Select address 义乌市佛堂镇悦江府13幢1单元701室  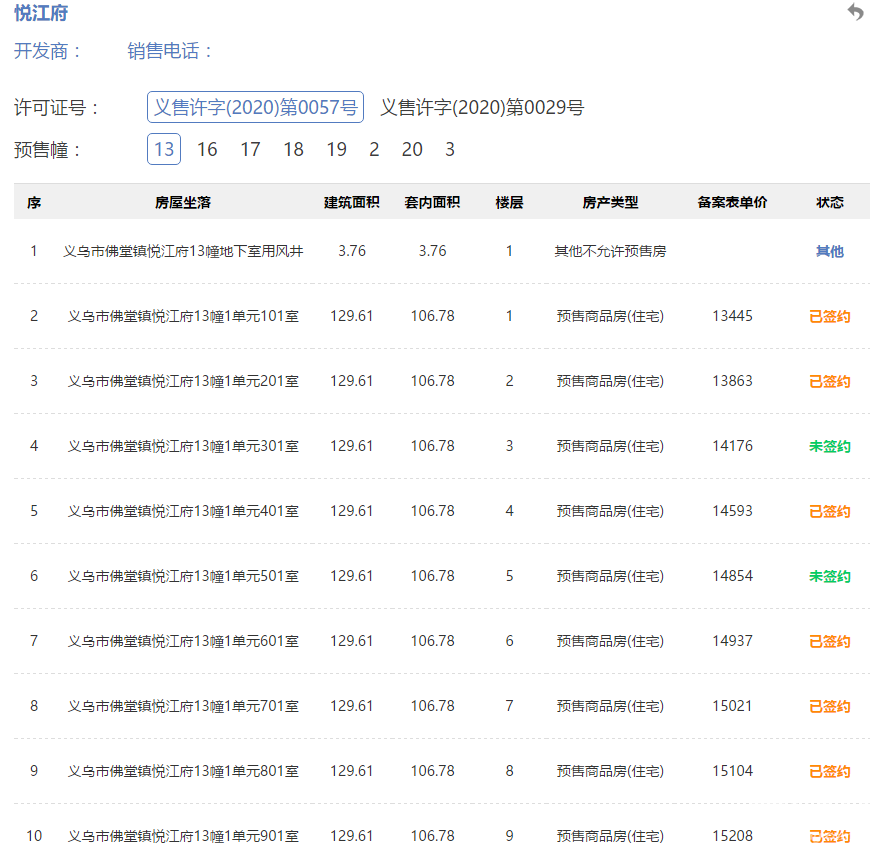pyautogui.click(x=183, y=706)
